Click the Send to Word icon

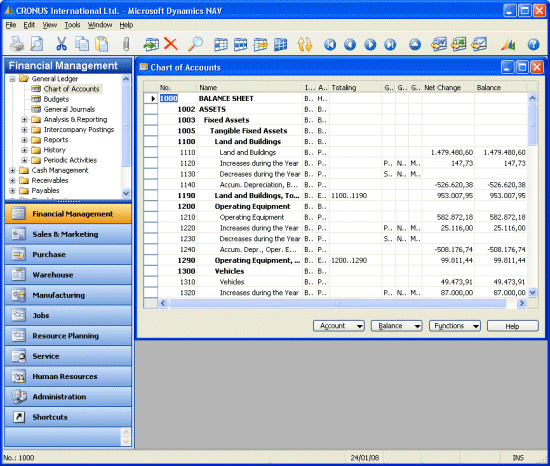pos(439,44)
